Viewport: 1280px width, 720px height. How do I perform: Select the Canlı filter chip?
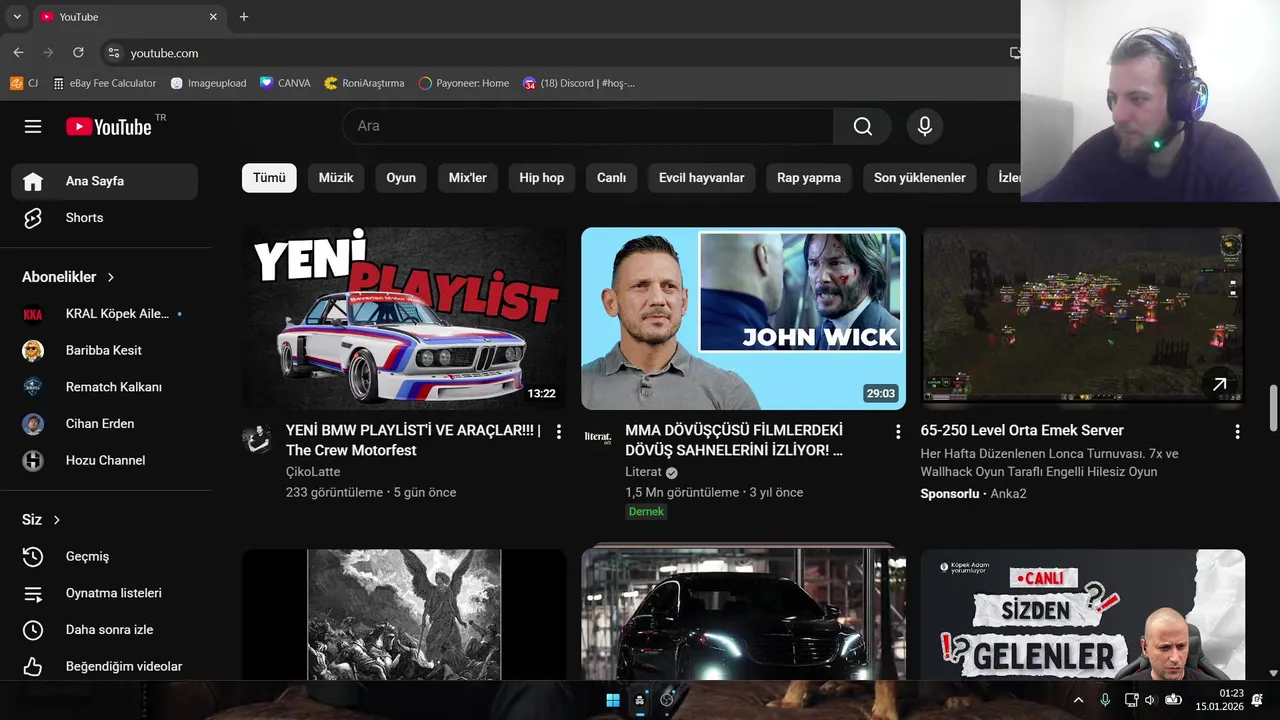pyautogui.click(x=611, y=178)
